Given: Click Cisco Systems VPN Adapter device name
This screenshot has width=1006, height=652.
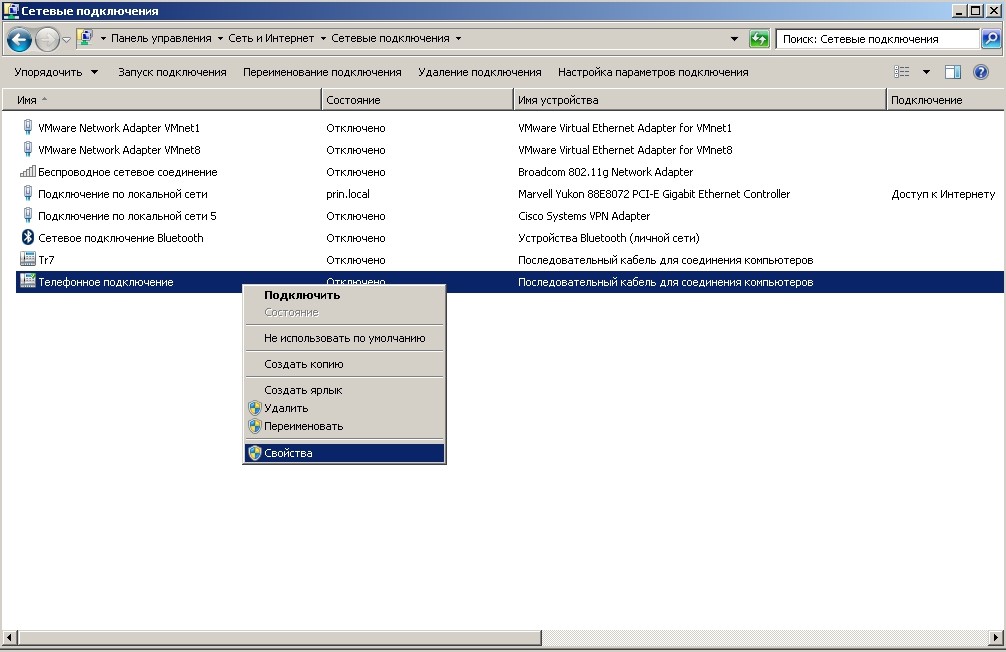Looking at the screenshot, I should coord(584,216).
